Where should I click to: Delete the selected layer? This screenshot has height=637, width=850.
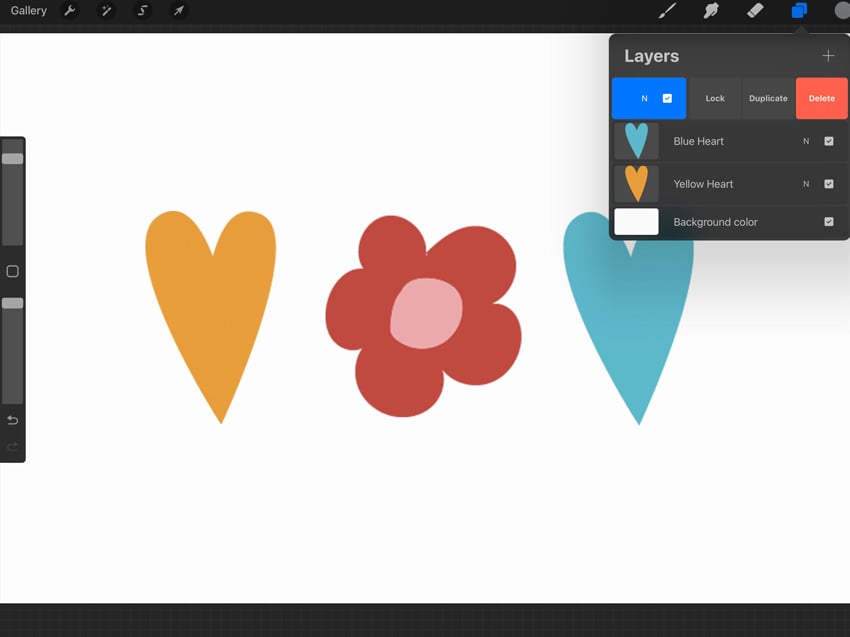click(821, 98)
